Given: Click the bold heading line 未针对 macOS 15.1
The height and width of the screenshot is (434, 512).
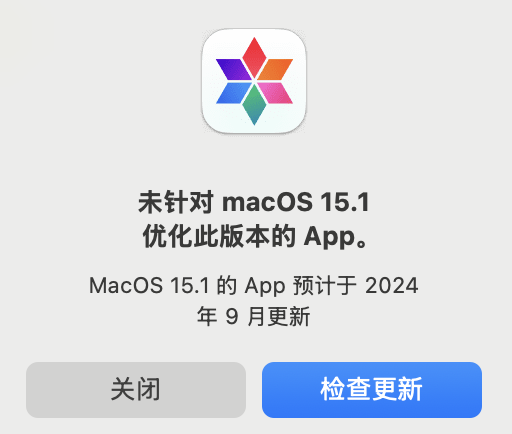Looking at the screenshot, I should coord(254,202).
